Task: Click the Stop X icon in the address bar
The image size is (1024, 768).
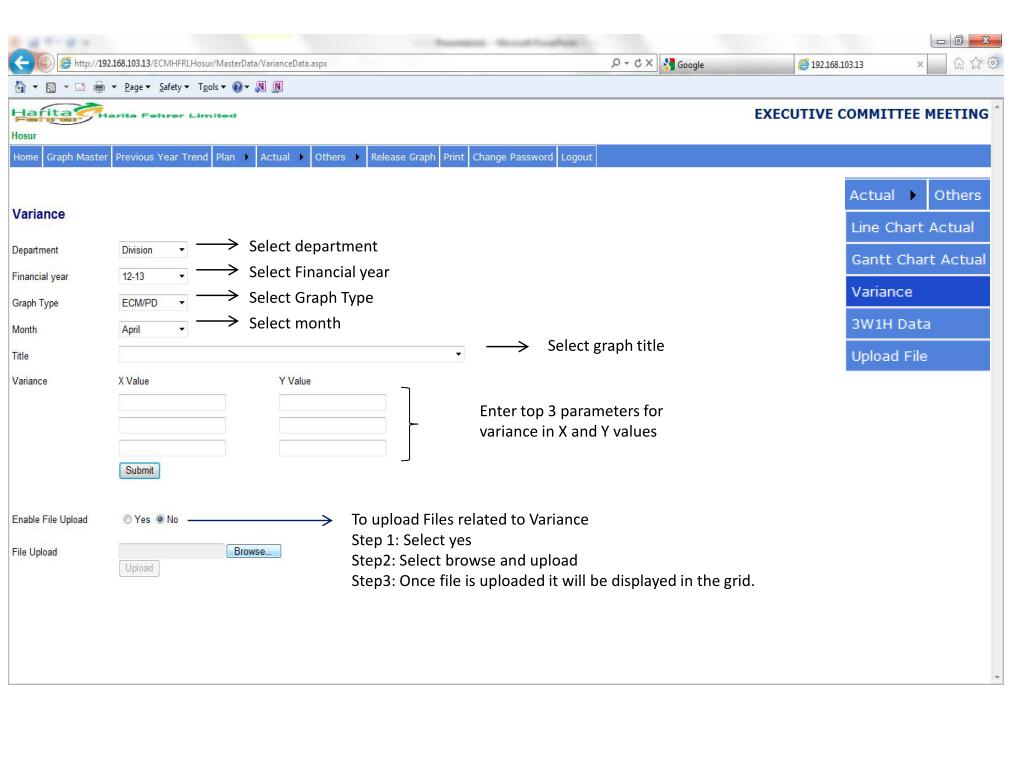Action: tap(649, 63)
